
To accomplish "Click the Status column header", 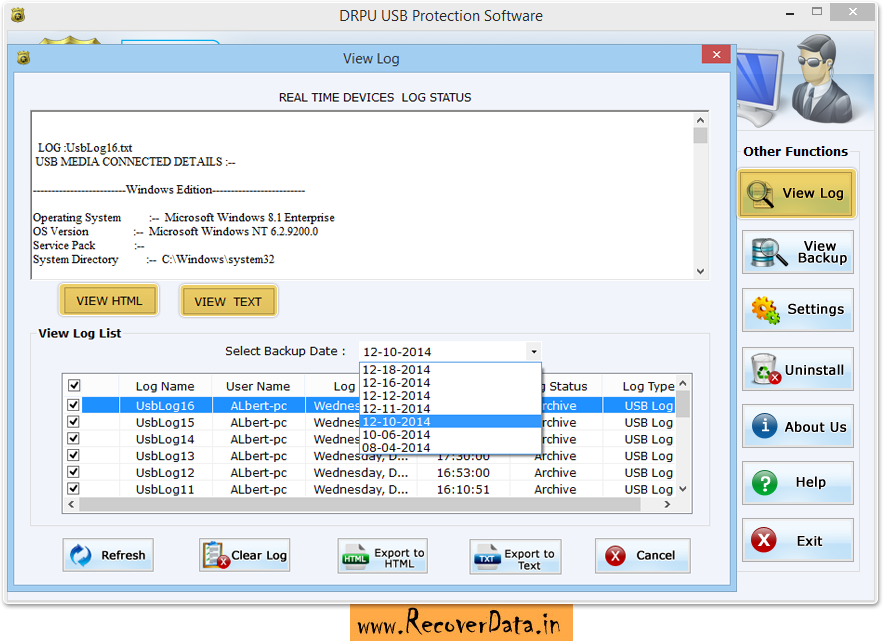I will 568,386.
